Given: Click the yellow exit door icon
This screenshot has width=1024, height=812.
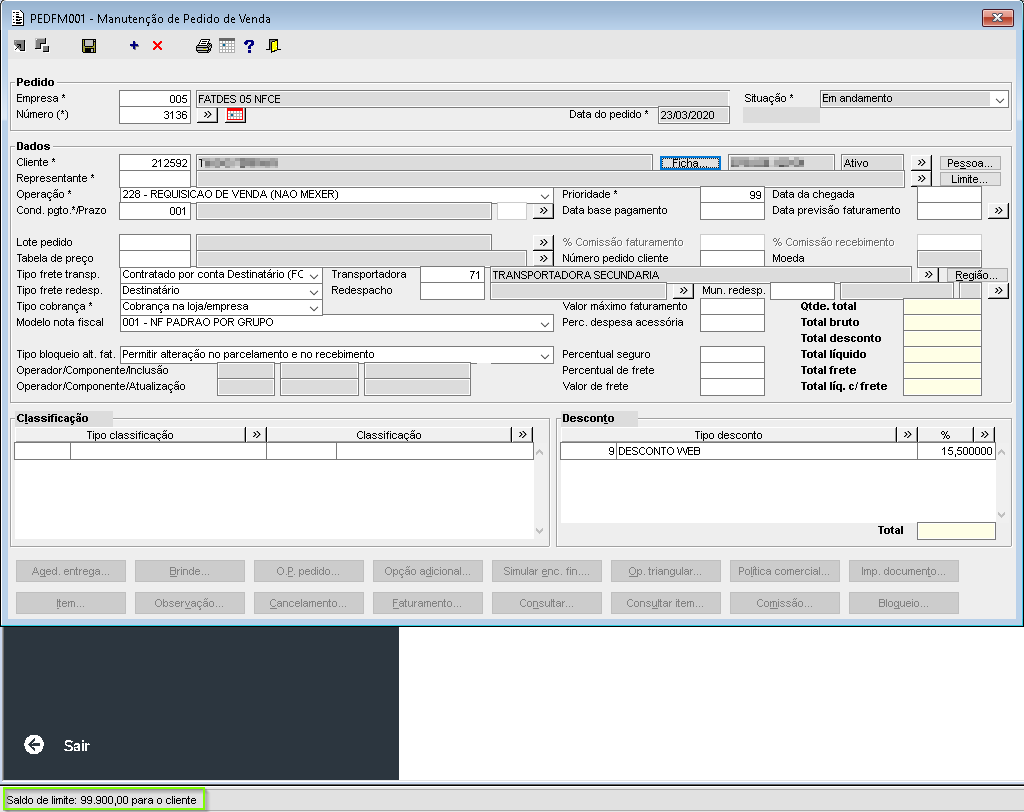Looking at the screenshot, I should click(274, 46).
